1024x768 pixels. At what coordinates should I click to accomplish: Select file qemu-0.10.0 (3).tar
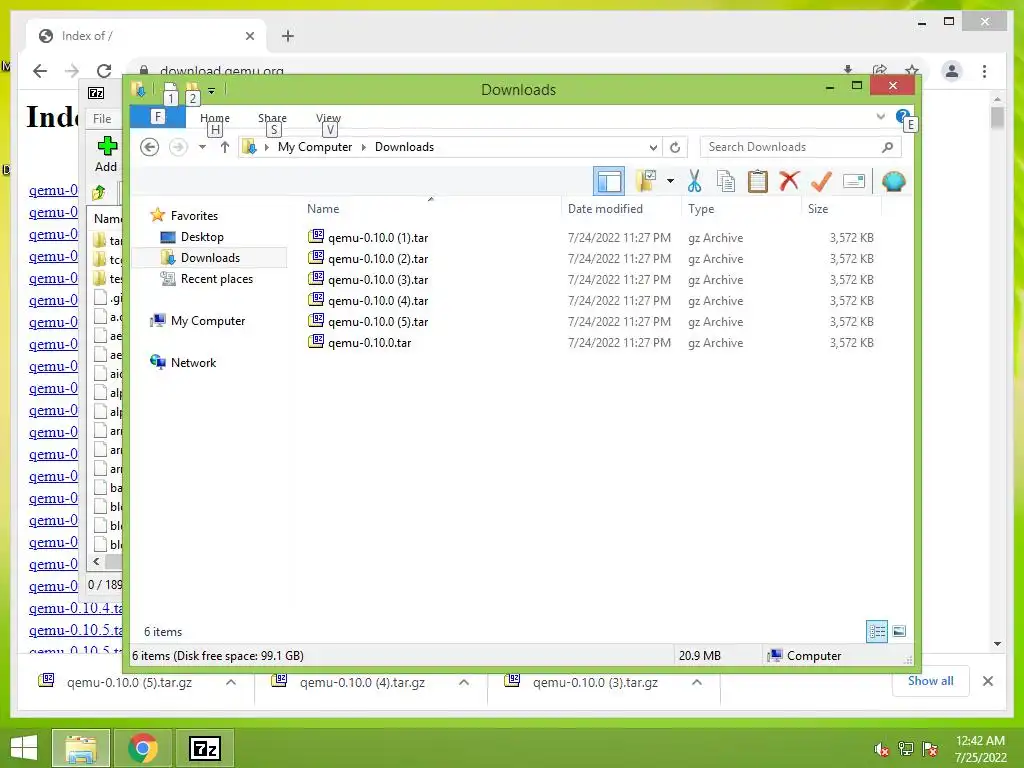[x=377, y=280]
